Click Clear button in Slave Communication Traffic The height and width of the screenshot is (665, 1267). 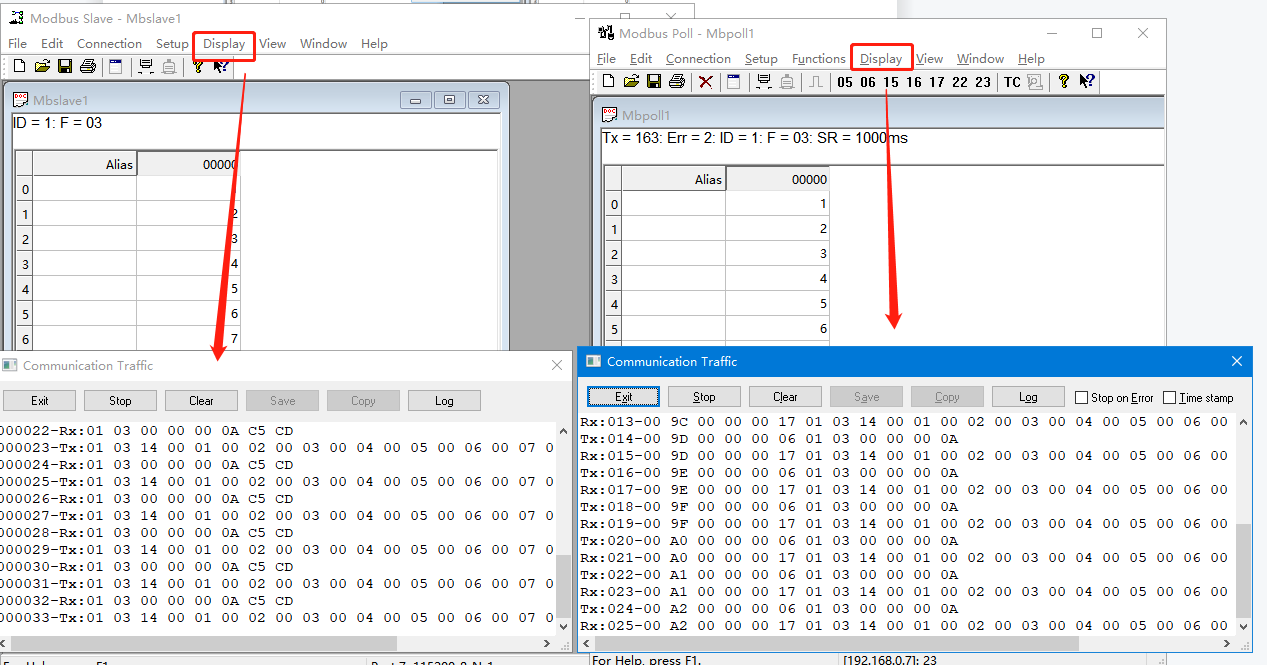[201, 401]
